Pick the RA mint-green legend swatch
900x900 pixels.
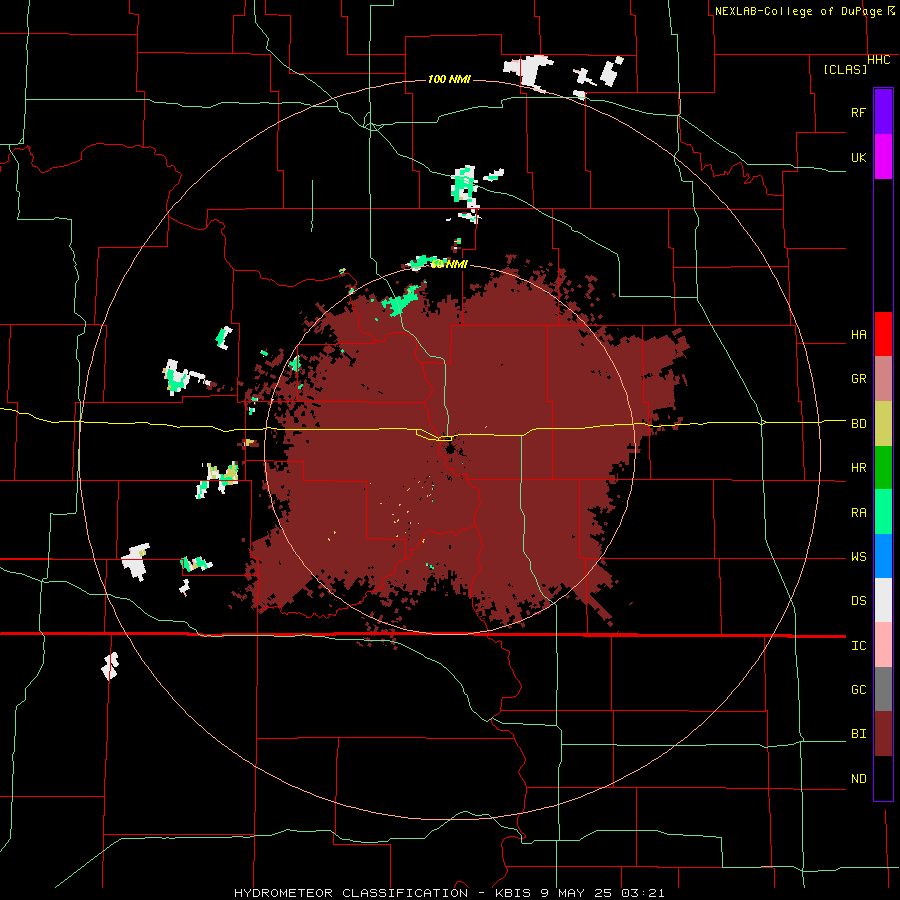coord(883,512)
